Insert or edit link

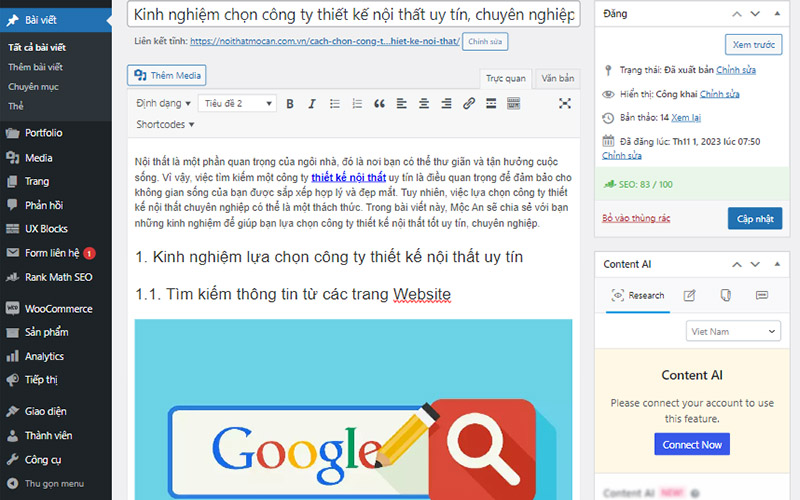(469, 104)
